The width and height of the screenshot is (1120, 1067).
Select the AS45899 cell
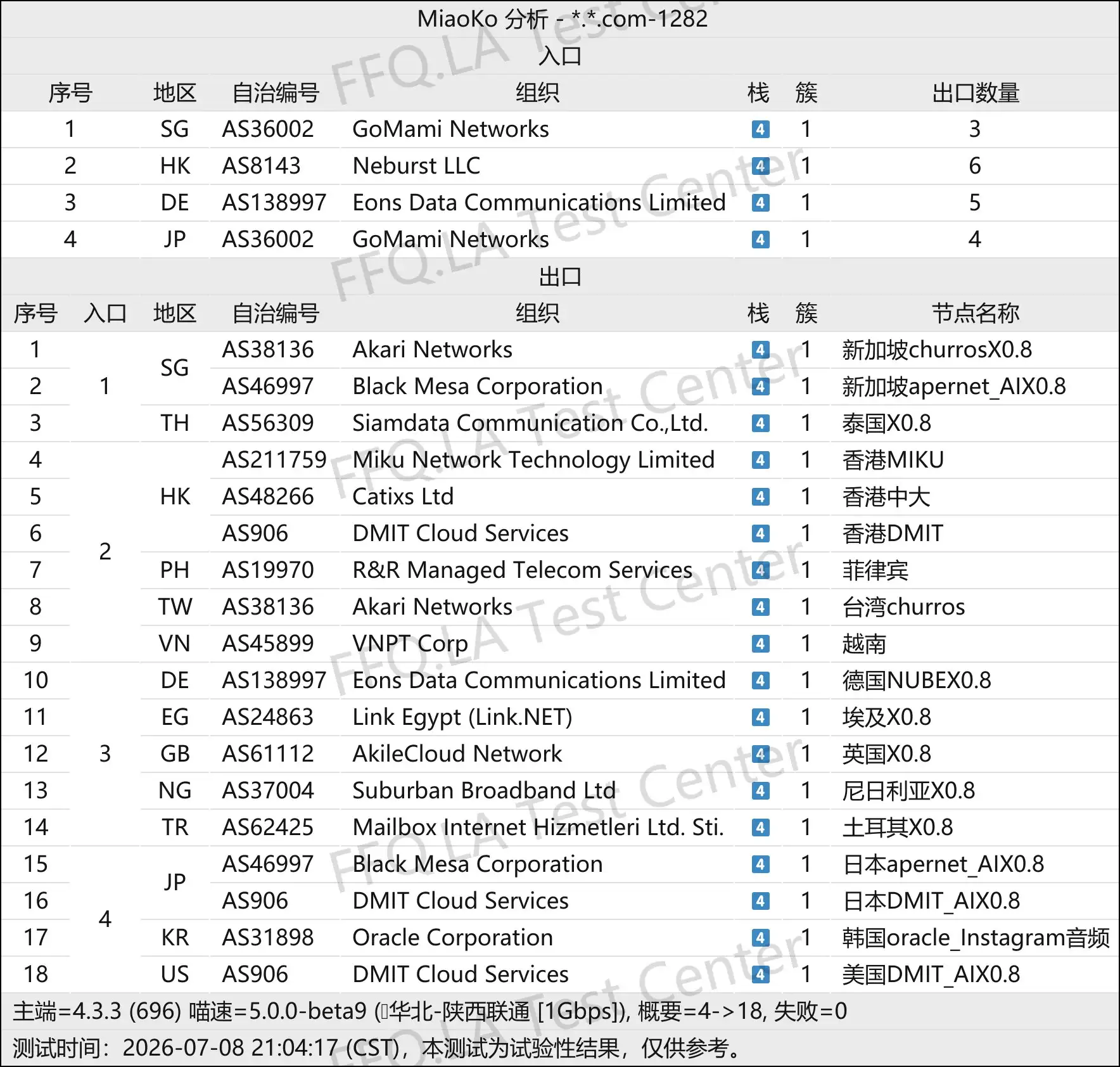(x=268, y=644)
